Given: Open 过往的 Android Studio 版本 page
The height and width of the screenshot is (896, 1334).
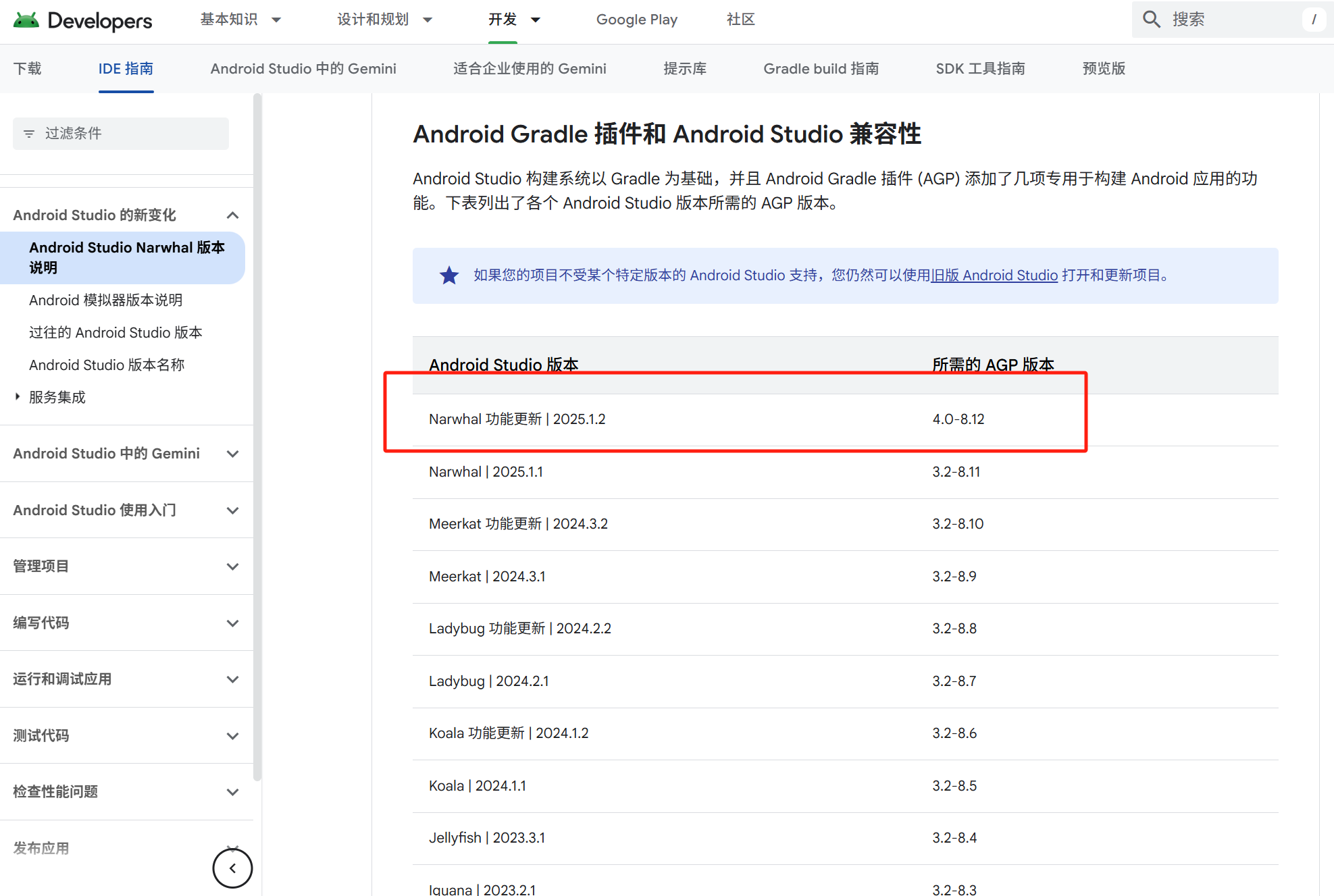Looking at the screenshot, I should (116, 333).
